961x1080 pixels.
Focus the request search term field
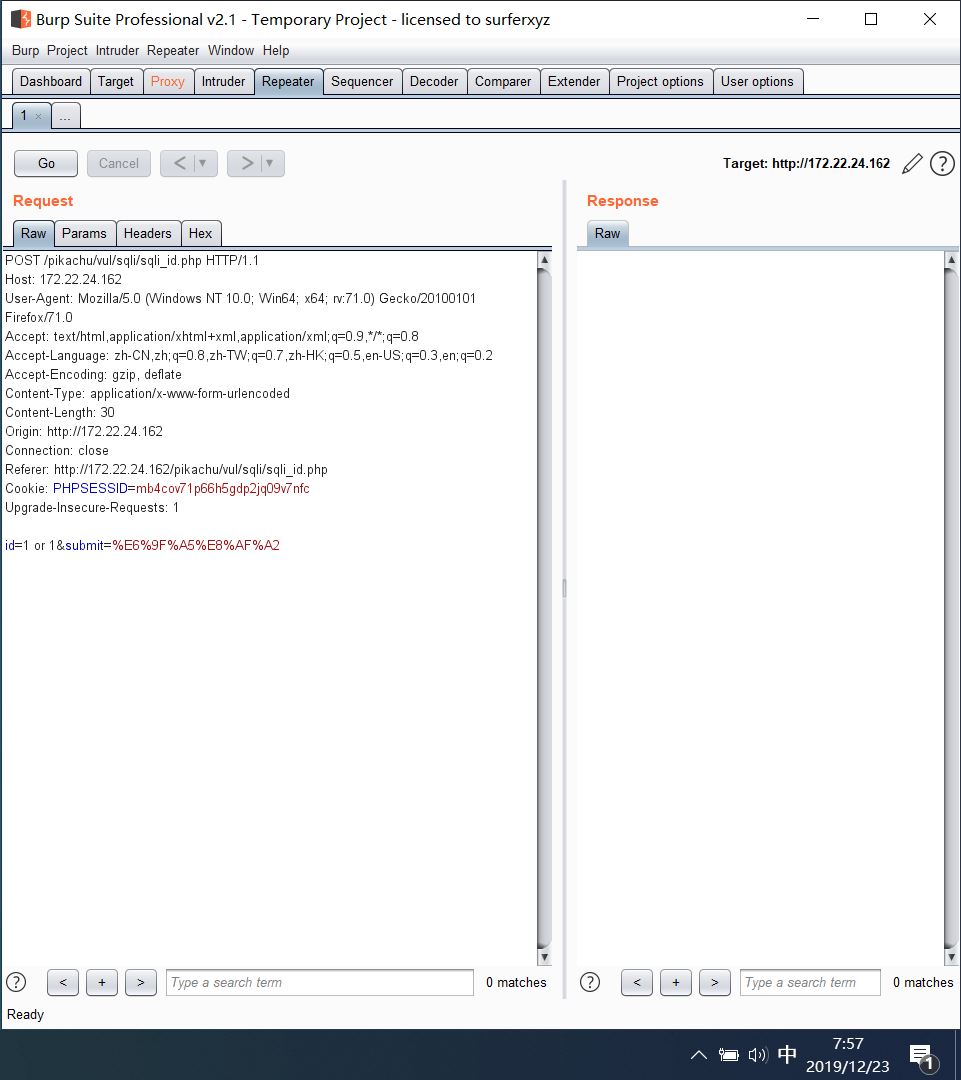tap(320, 982)
